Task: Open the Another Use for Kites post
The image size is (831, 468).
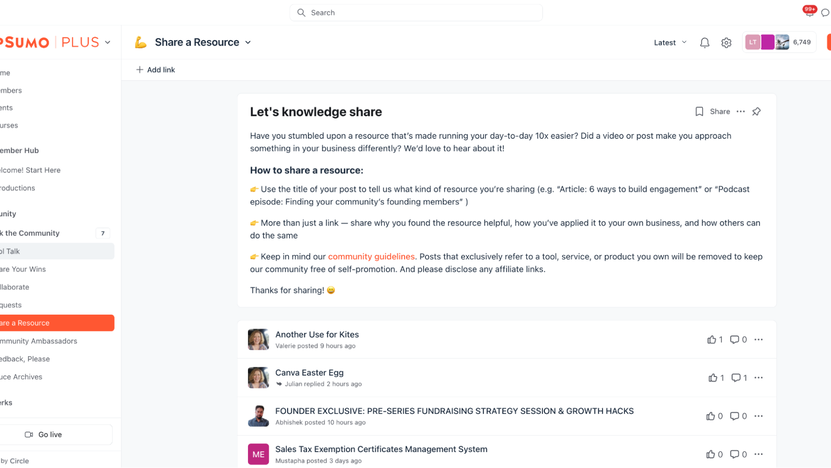Action: click(x=317, y=334)
